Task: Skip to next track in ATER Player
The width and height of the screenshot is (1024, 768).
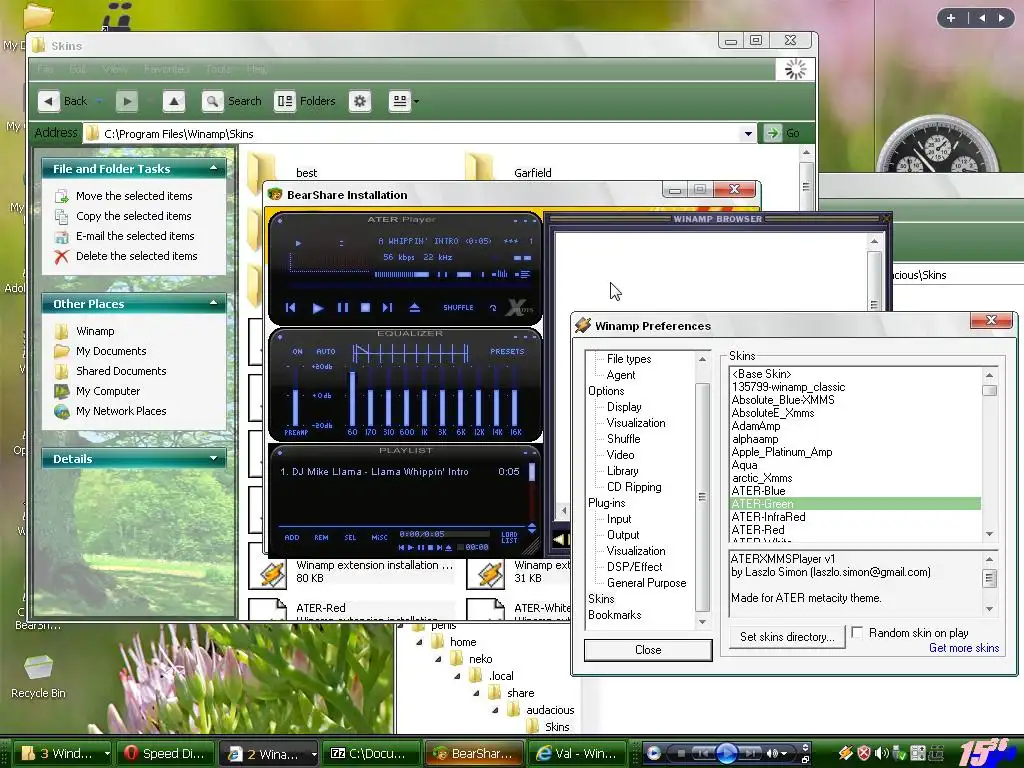Action: 388,308
